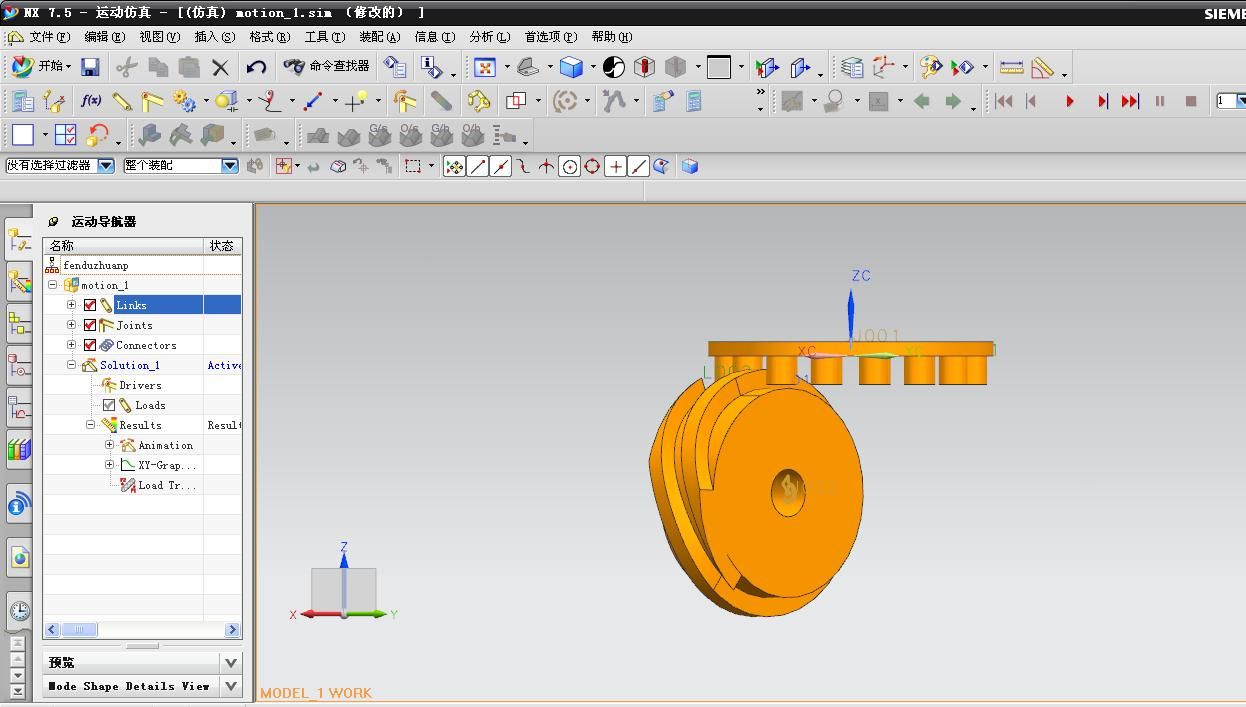This screenshot has height=707, width=1246.
Task: Click the blue cube icon at selection bar end
Action: pyautogui.click(x=689, y=166)
